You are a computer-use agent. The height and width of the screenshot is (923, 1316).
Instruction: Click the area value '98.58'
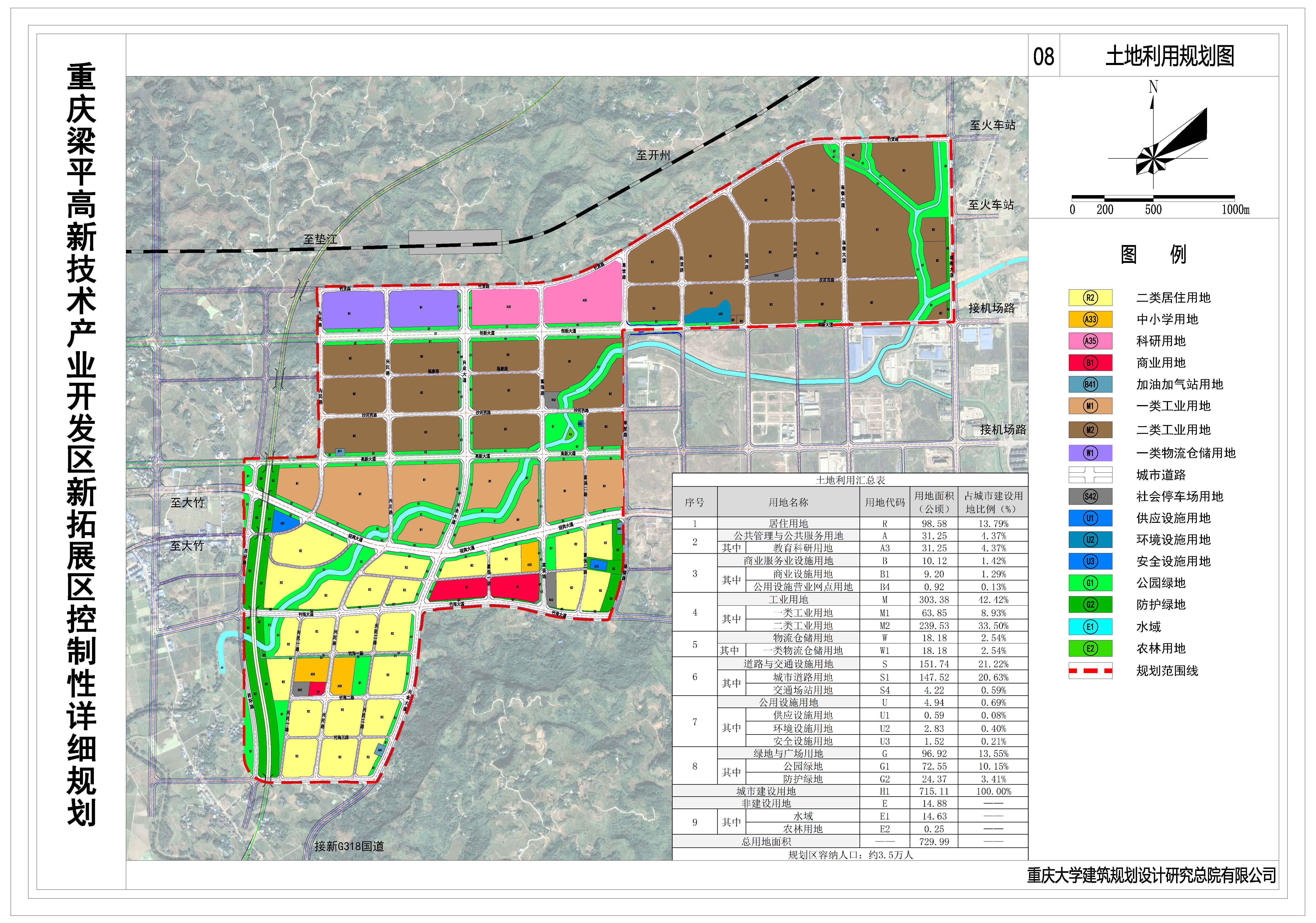[x=934, y=524]
